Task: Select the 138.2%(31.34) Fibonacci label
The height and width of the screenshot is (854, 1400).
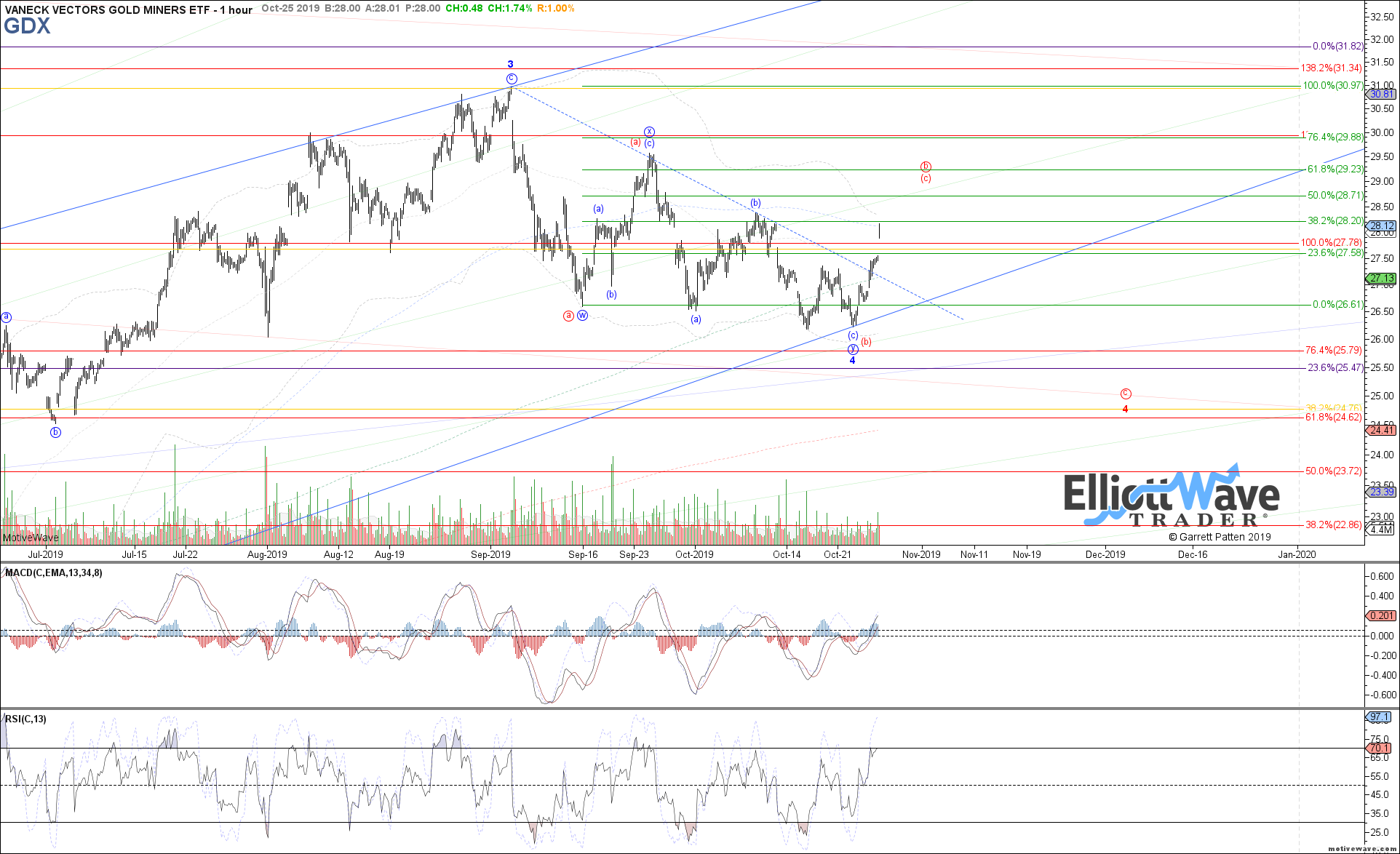Action: pos(1332,68)
